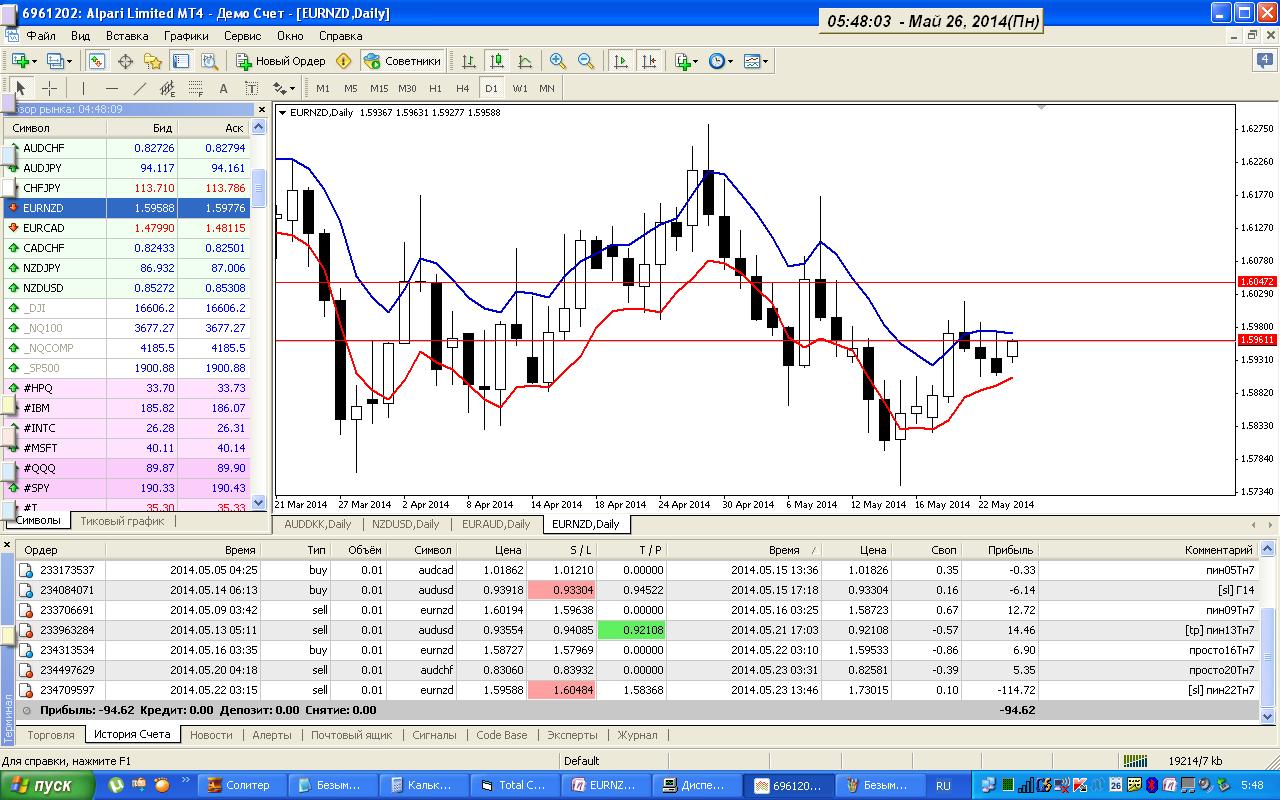
Task: Select the candlestick chart type icon
Action: pos(497,61)
